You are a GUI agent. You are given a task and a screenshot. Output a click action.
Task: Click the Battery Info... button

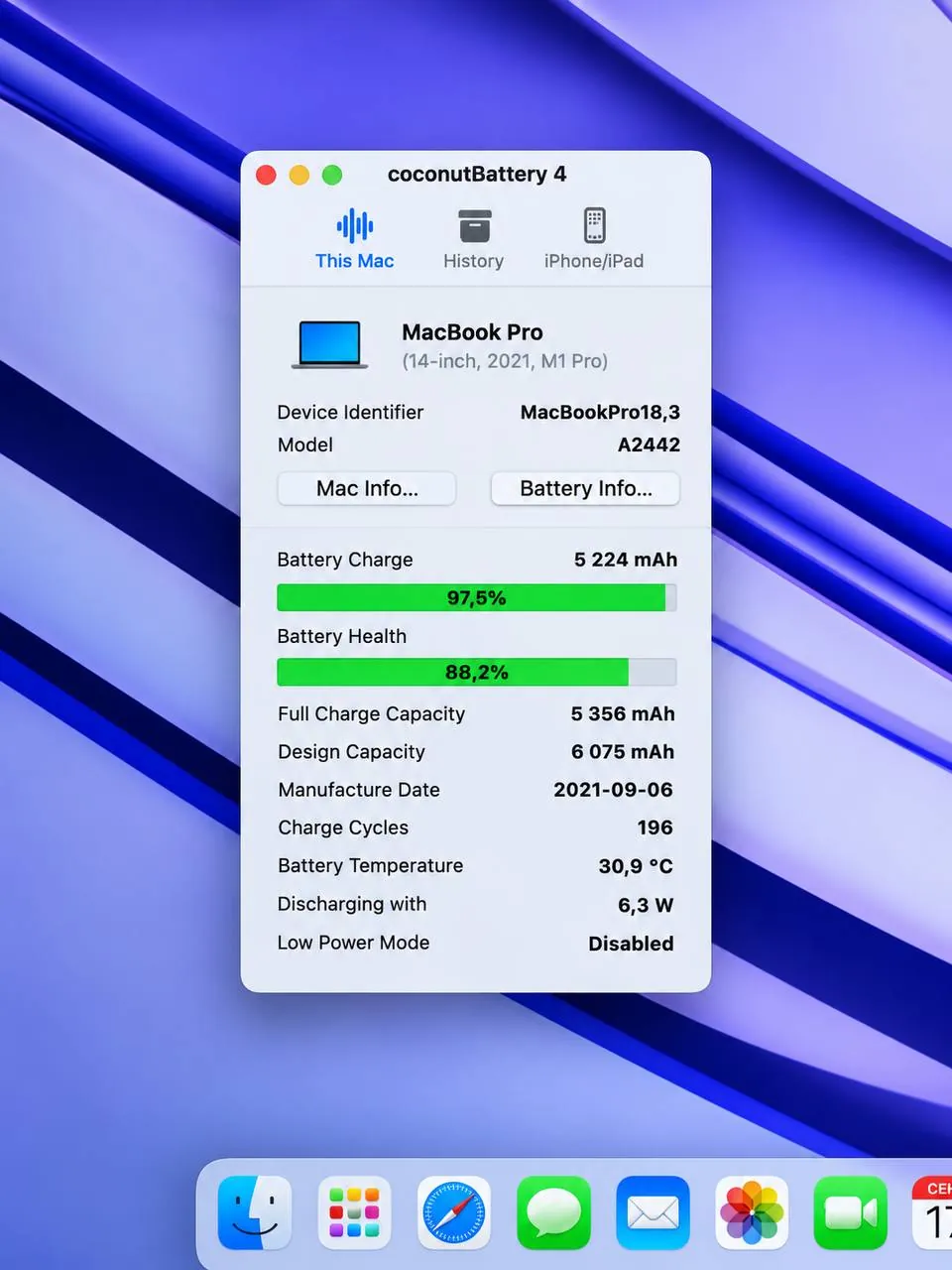(x=586, y=488)
